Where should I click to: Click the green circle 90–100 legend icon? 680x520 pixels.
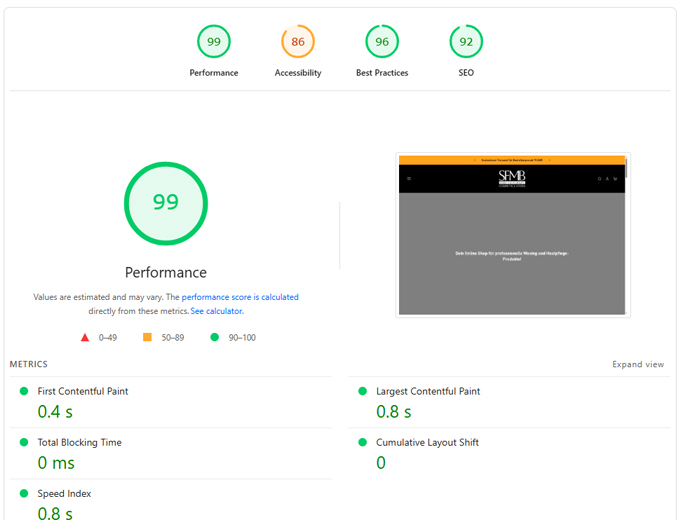(214, 338)
